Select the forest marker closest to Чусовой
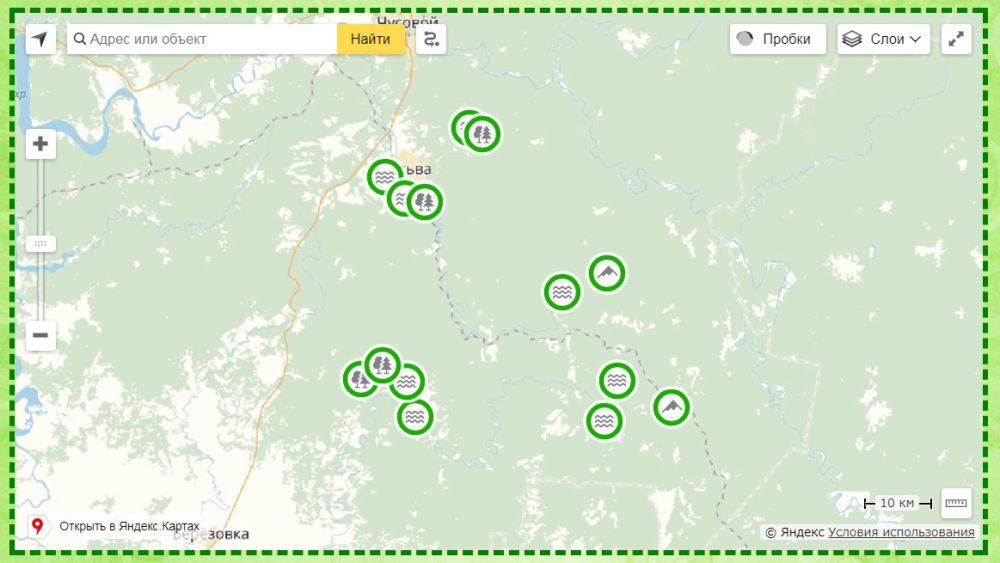This screenshot has height=563, width=1000. click(x=483, y=133)
